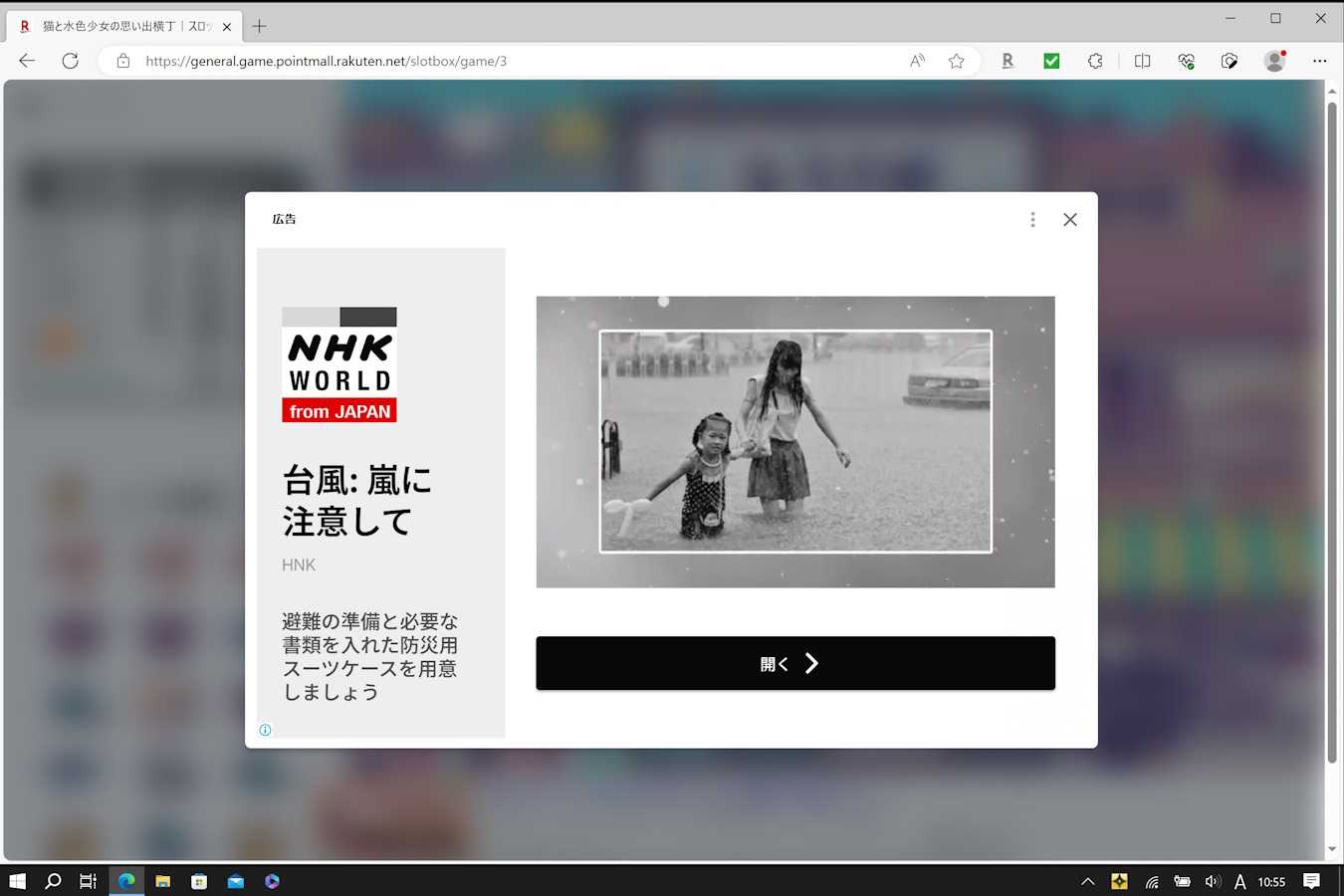Add this page to favorites
This screenshot has width=1344, height=896.
[956, 61]
